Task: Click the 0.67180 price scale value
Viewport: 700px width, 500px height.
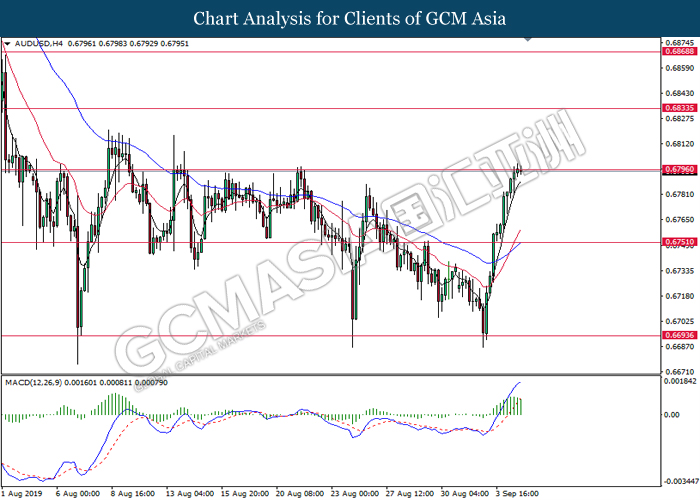Action: (679, 296)
